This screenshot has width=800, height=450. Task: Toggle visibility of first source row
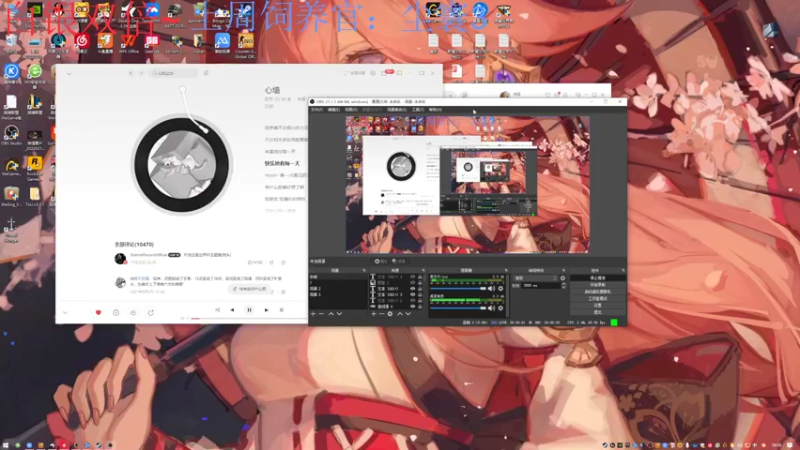pos(413,277)
